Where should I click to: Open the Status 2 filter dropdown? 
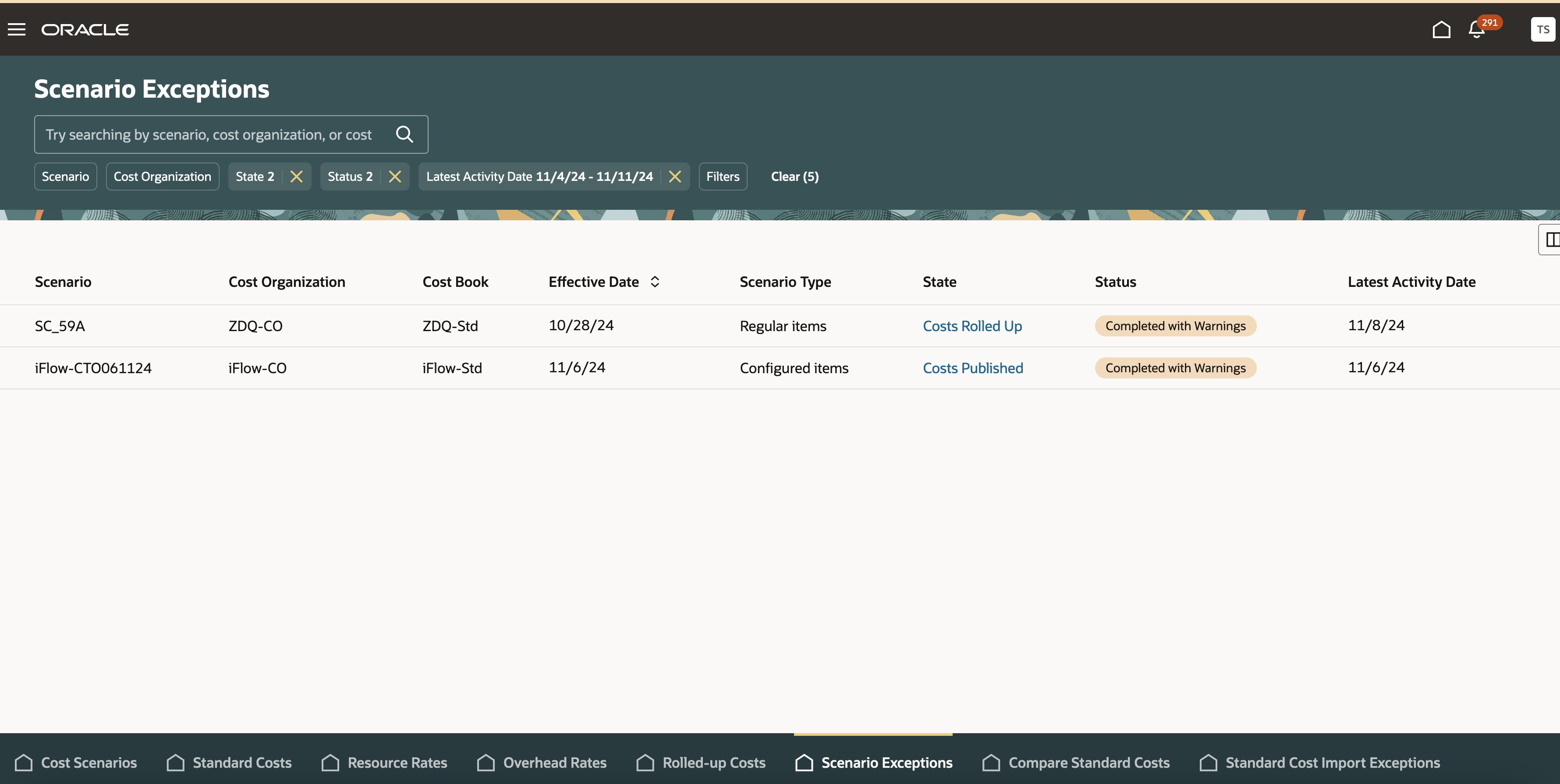click(350, 177)
